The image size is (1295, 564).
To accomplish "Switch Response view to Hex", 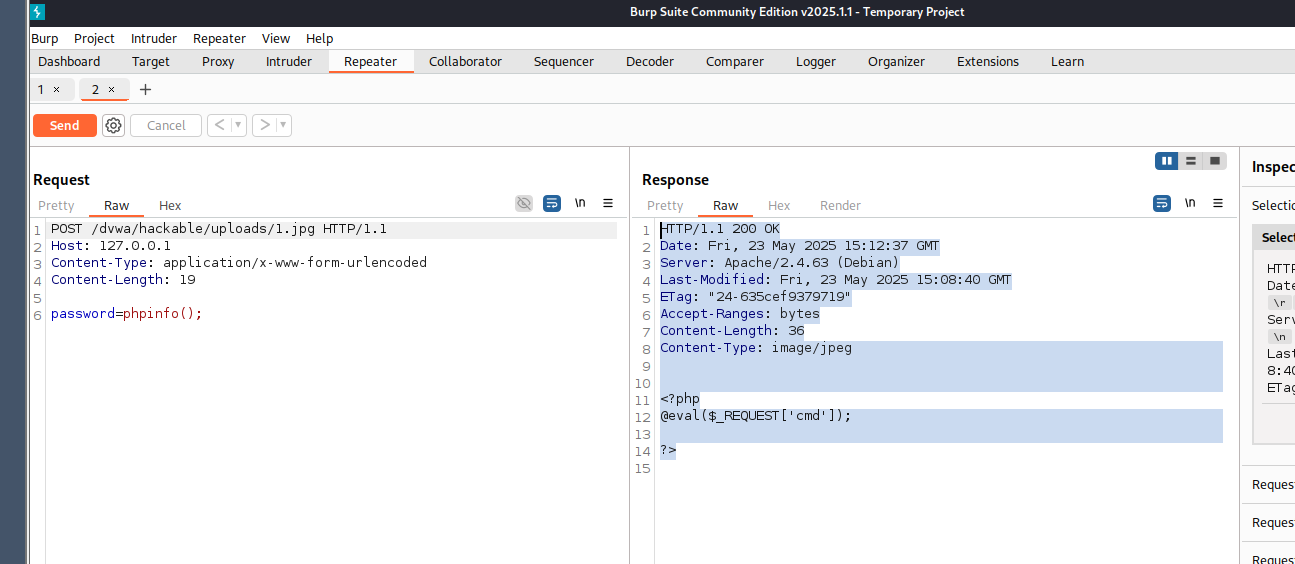I will pos(779,205).
